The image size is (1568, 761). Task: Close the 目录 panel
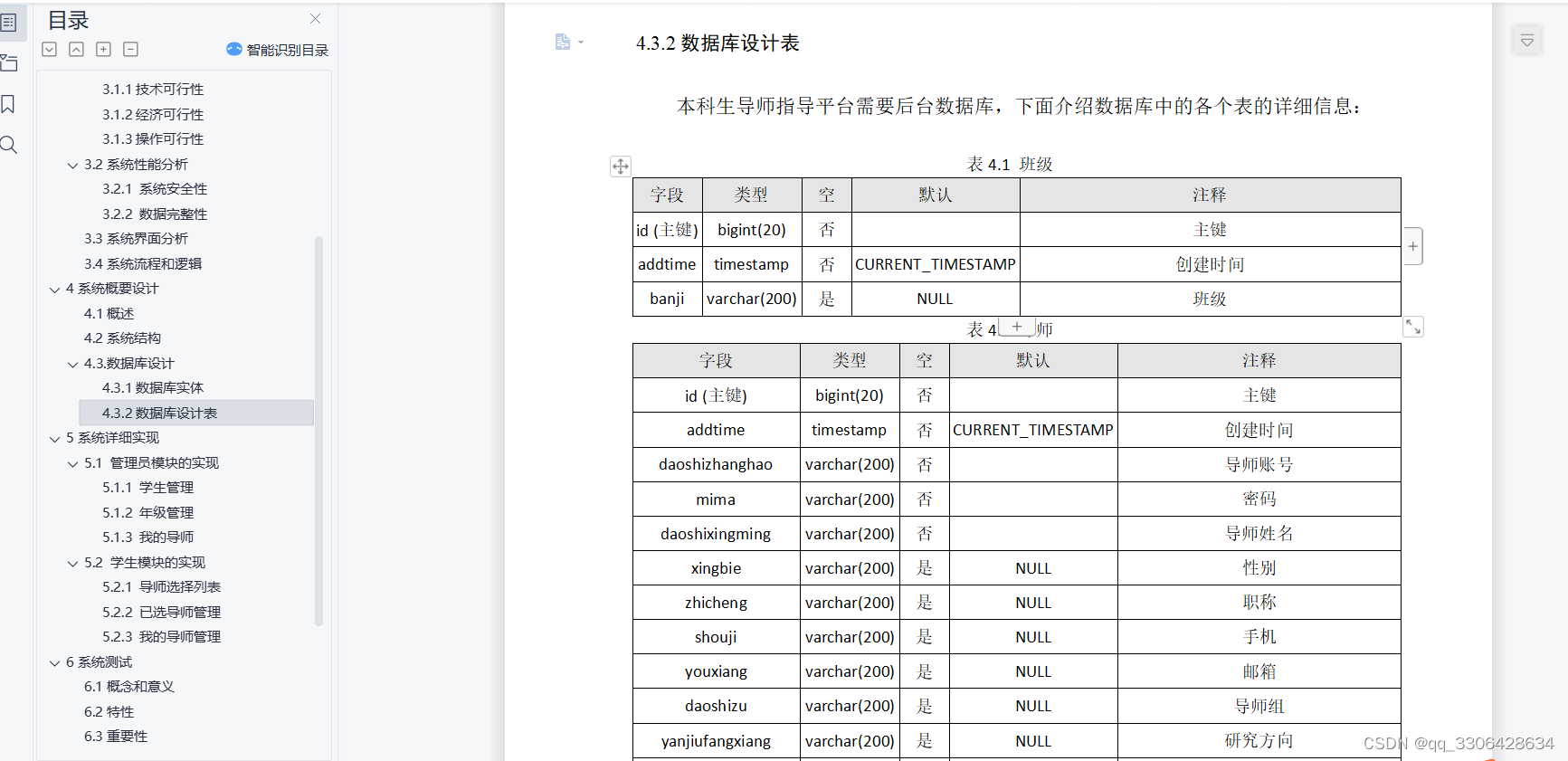click(315, 18)
